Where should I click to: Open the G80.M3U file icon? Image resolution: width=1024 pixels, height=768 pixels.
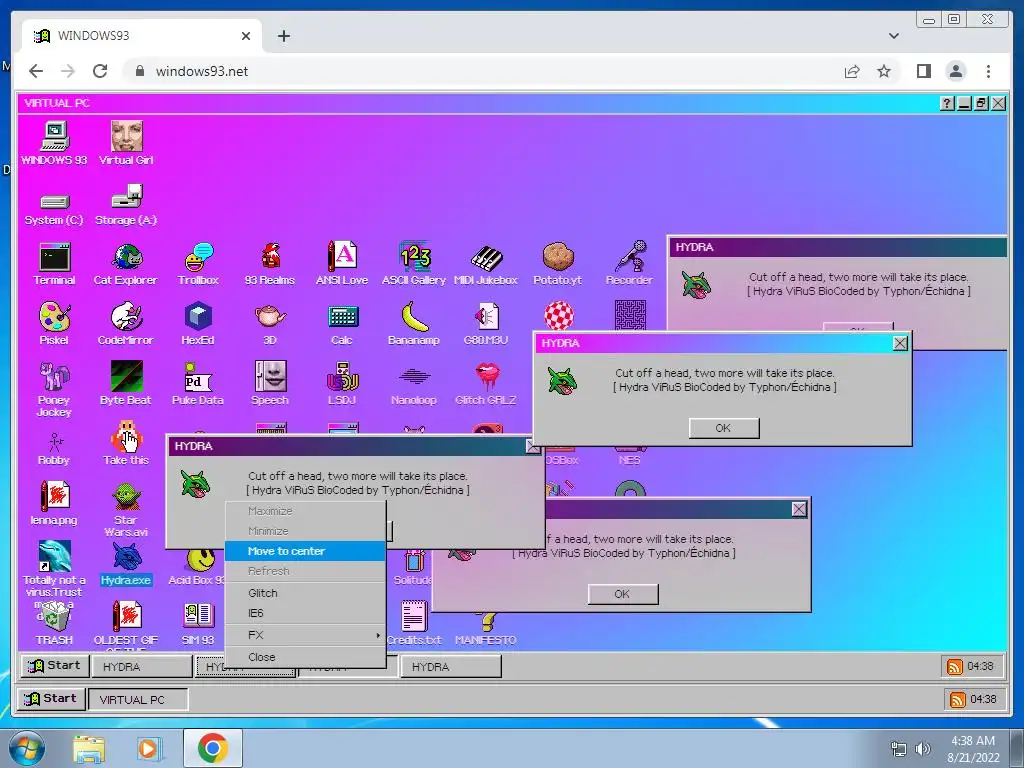485,325
